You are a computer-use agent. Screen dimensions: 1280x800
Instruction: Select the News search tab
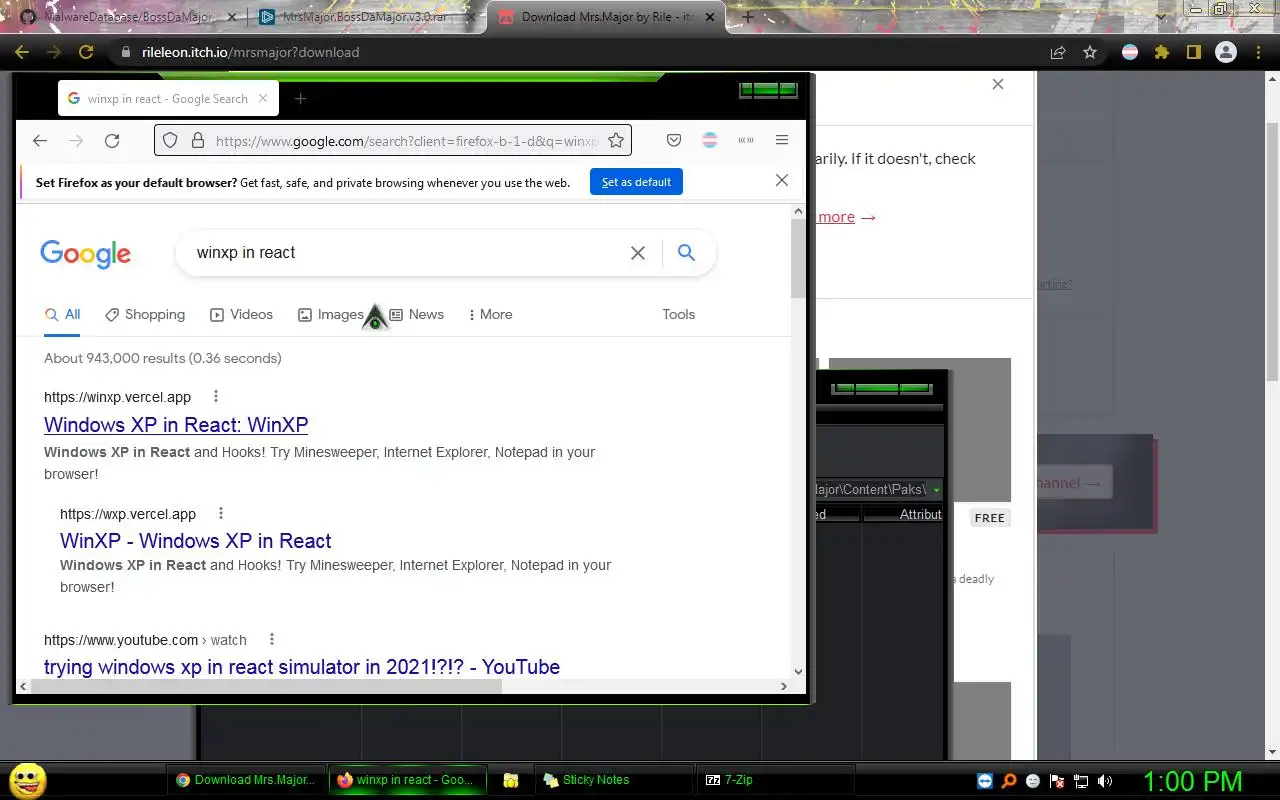click(x=416, y=314)
